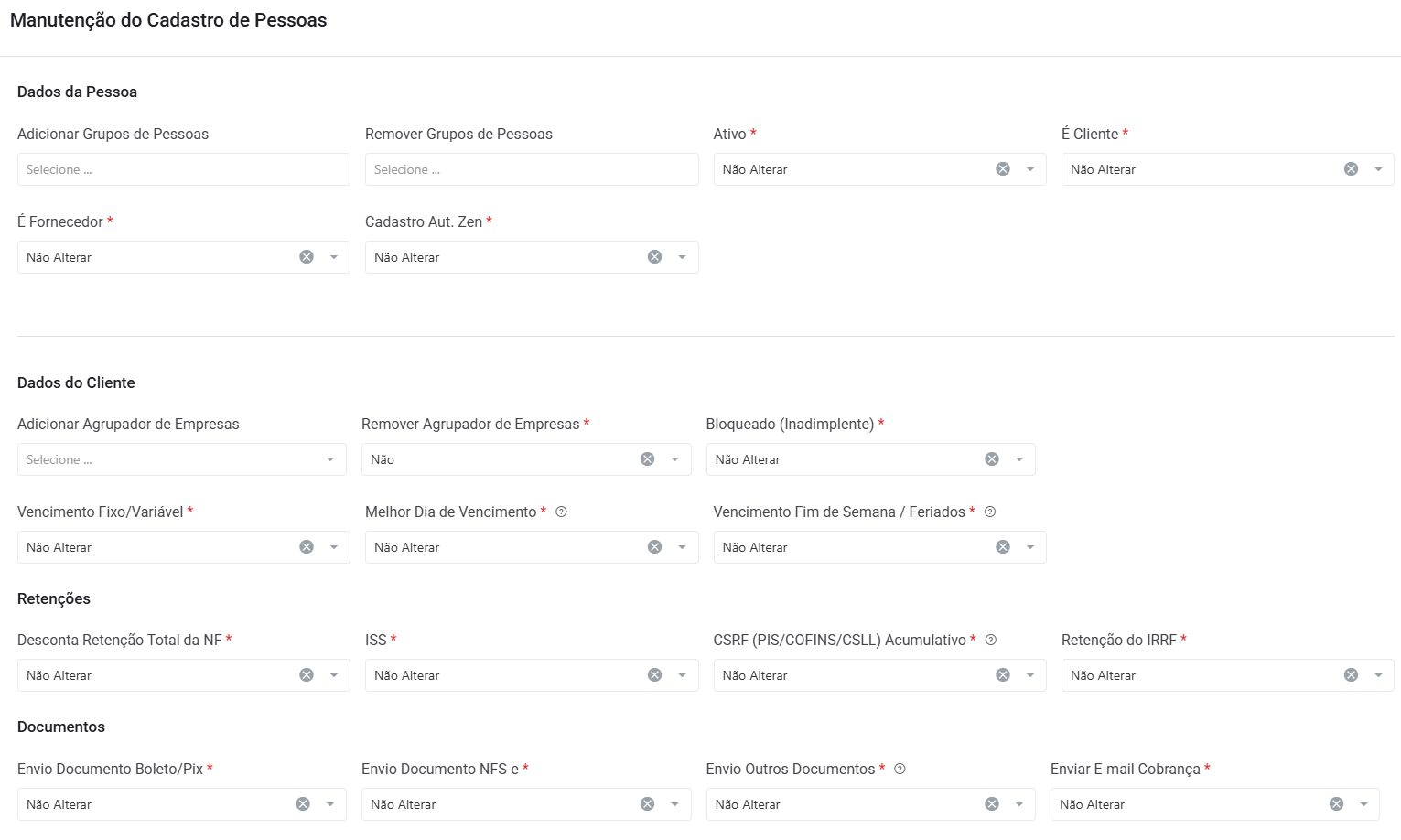Clear the É Cliente field value
The width and height of the screenshot is (1401, 840).
(x=1351, y=169)
